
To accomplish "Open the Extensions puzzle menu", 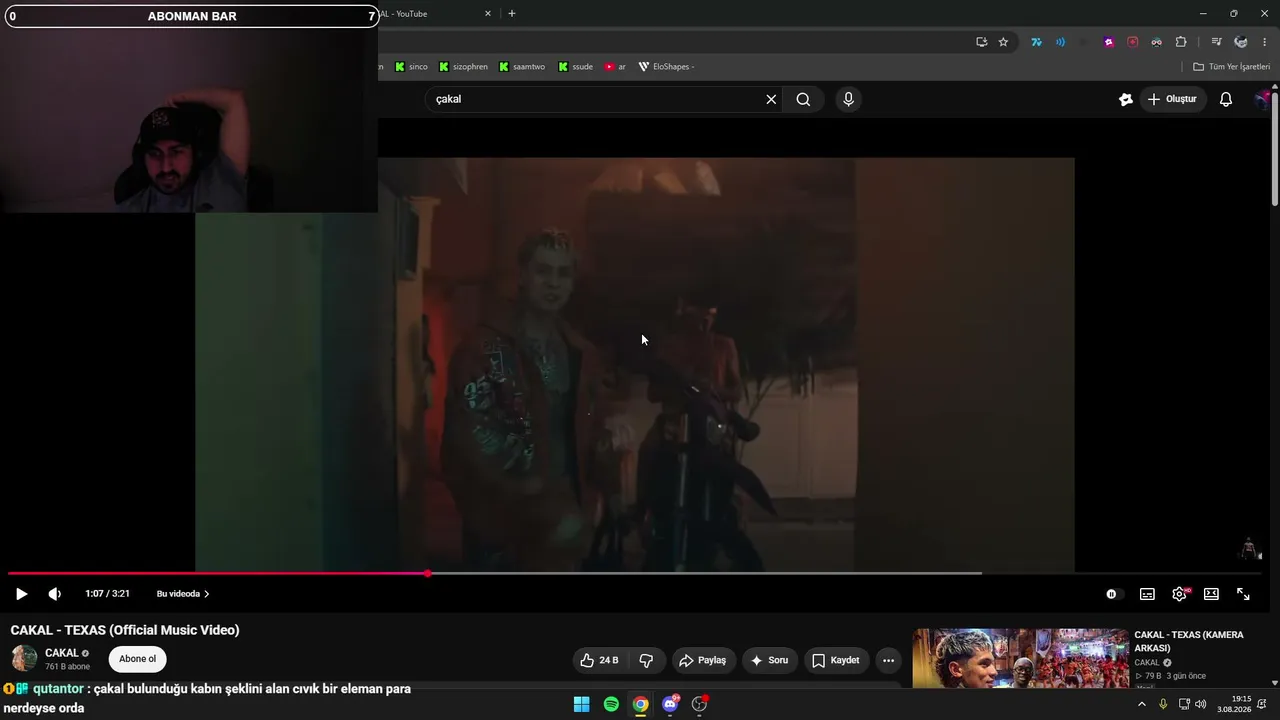I will pos(1181,42).
